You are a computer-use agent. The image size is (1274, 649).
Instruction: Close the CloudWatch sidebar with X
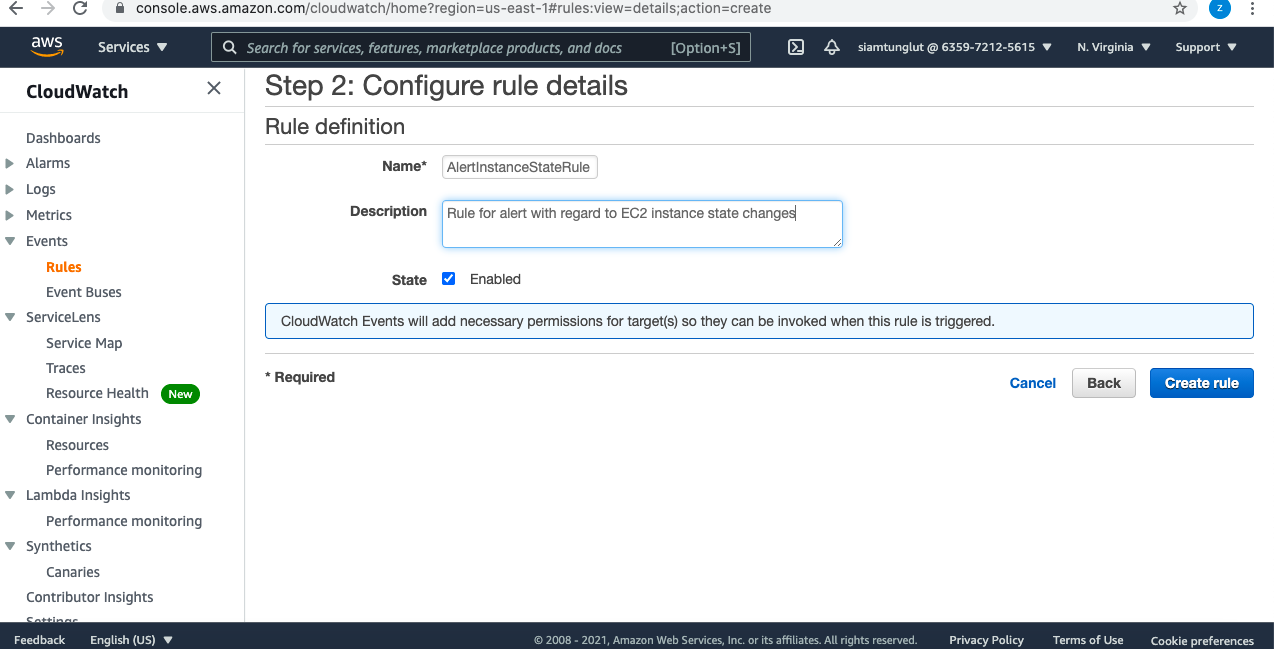(x=214, y=88)
